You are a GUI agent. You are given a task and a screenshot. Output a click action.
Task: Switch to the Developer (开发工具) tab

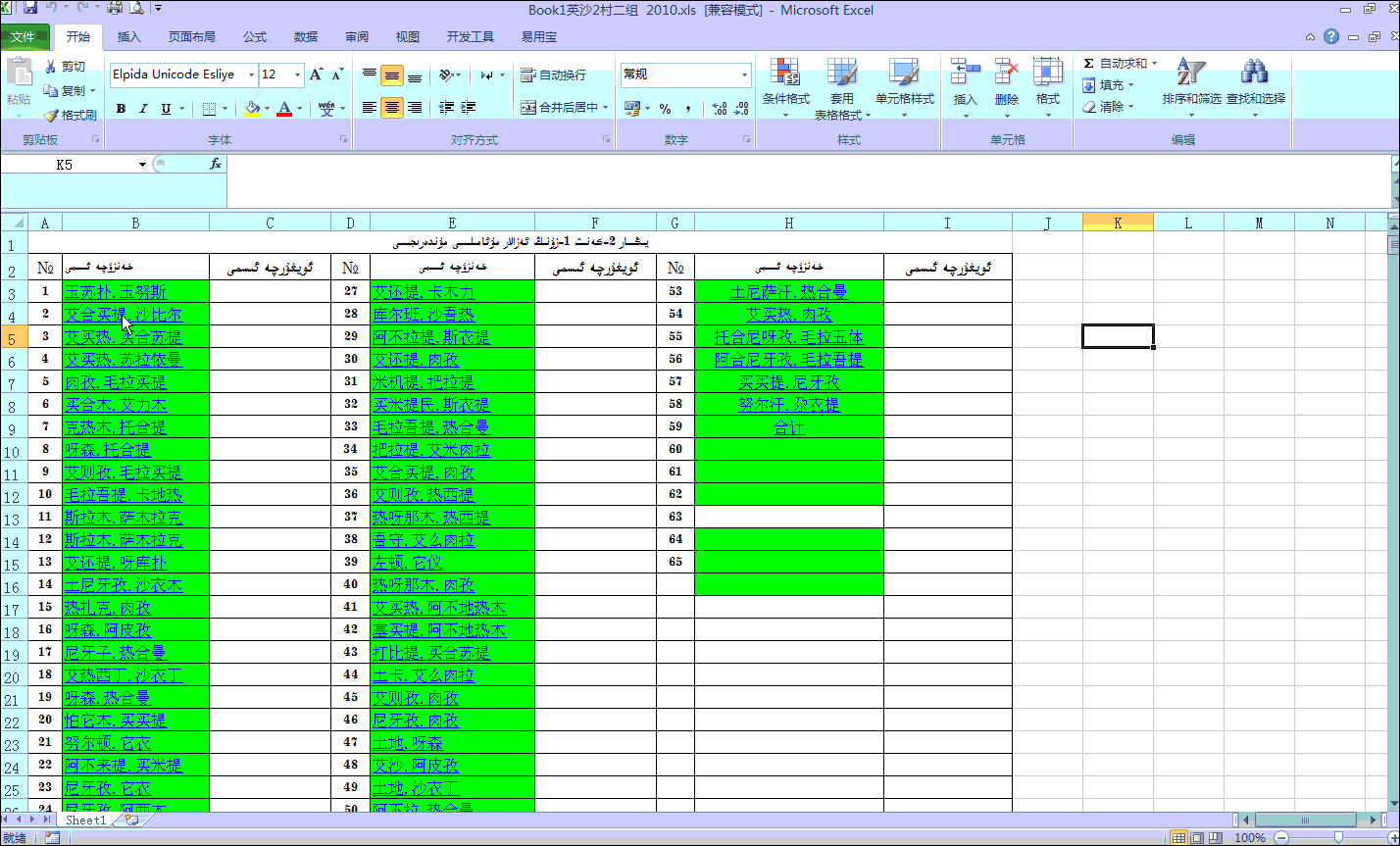click(x=471, y=37)
